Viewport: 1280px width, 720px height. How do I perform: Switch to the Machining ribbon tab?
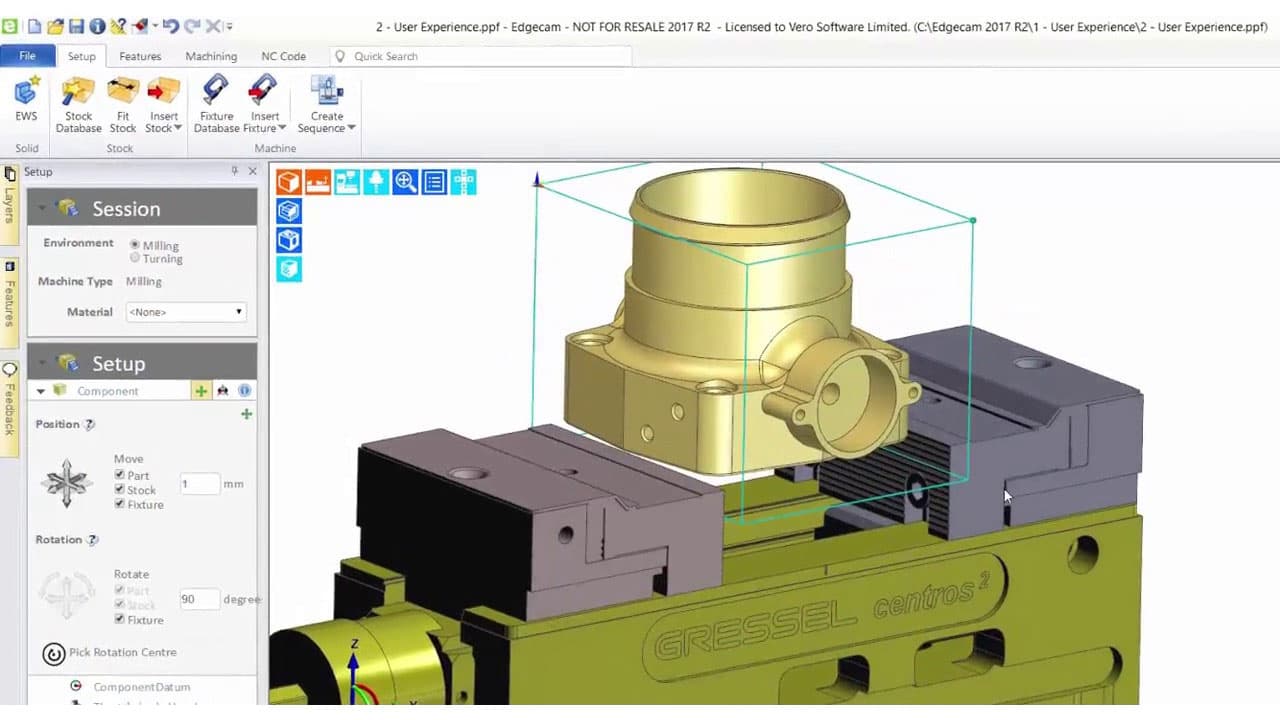[210, 56]
